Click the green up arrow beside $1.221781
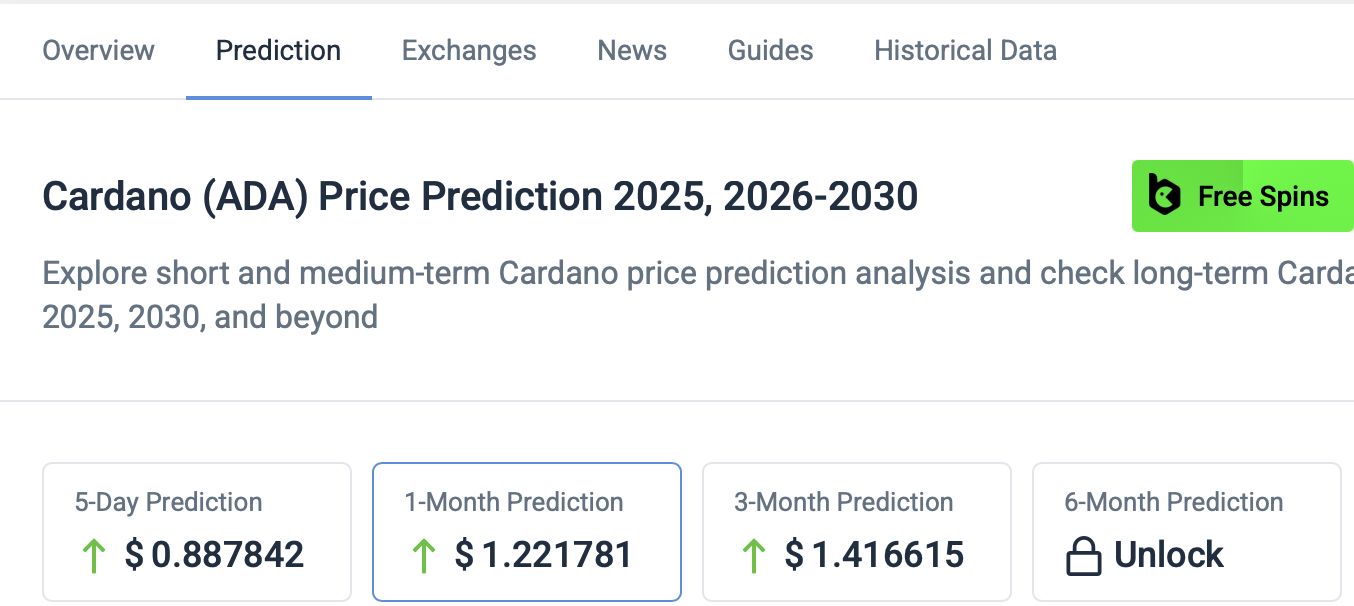 pos(423,555)
